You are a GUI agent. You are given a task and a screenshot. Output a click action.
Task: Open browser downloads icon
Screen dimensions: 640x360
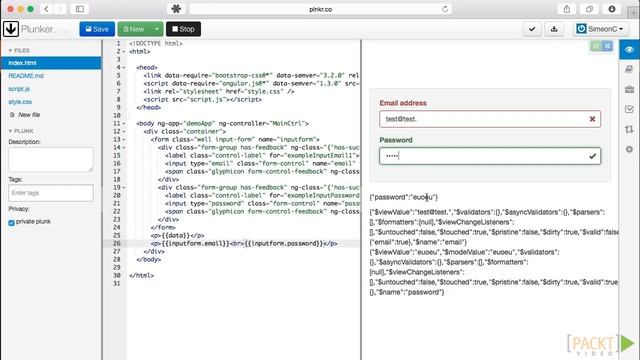[x=611, y=9]
